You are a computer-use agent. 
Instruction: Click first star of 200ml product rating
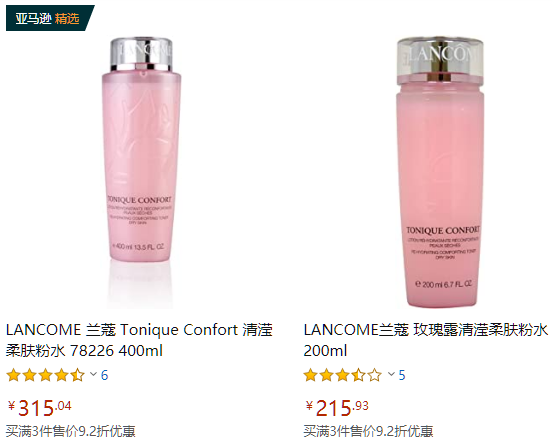(x=310, y=375)
